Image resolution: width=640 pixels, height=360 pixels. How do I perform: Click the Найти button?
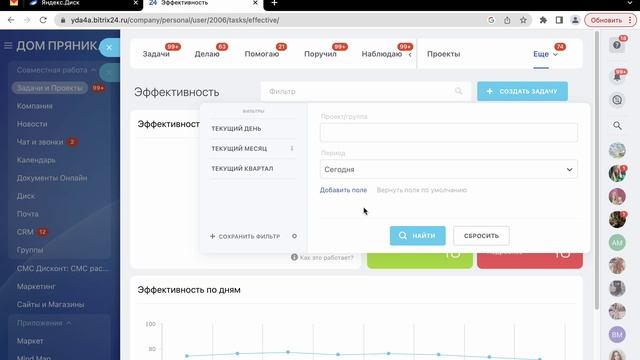(x=418, y=236)
